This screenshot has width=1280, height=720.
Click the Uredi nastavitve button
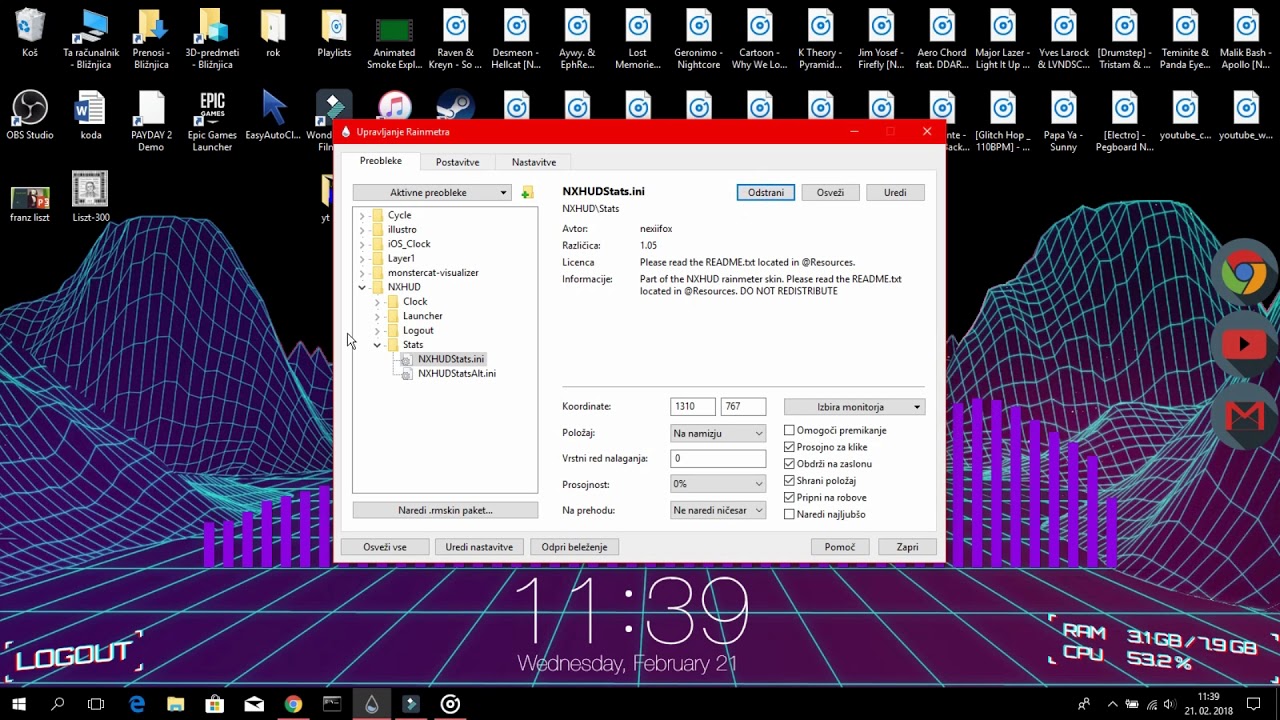click(479, 547)
